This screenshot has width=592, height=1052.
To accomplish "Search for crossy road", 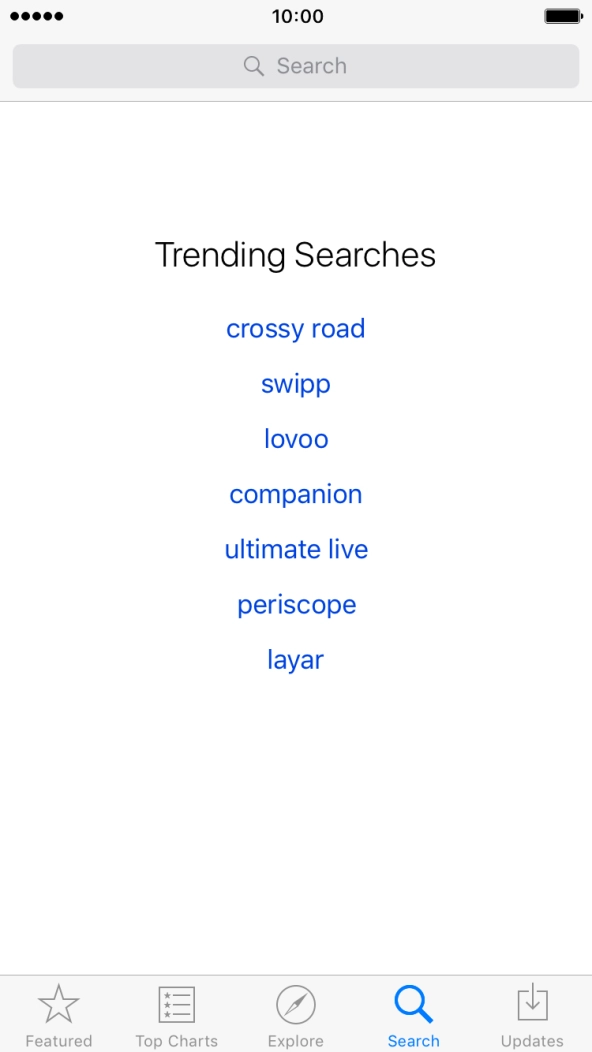I will [295, 328].
